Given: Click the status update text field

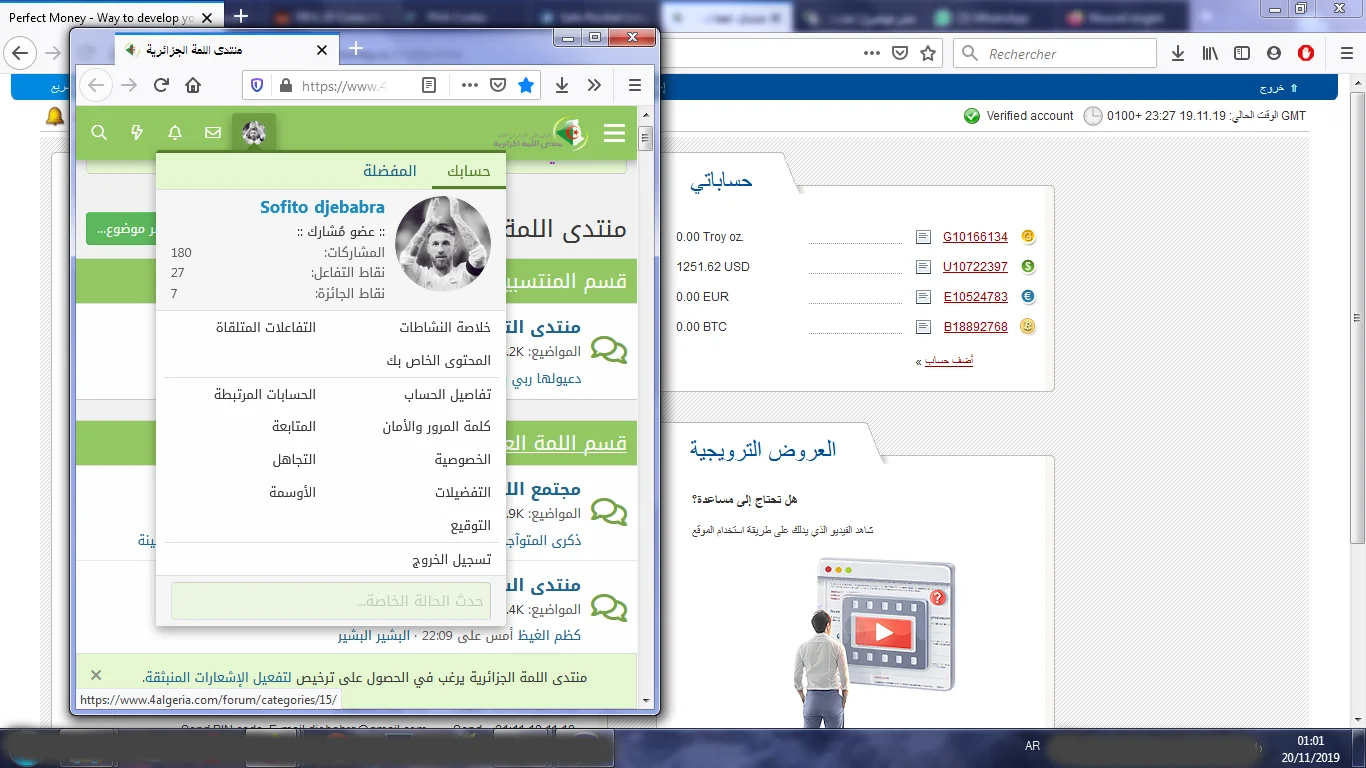Looking at the screenshot, I should [331, 601].
